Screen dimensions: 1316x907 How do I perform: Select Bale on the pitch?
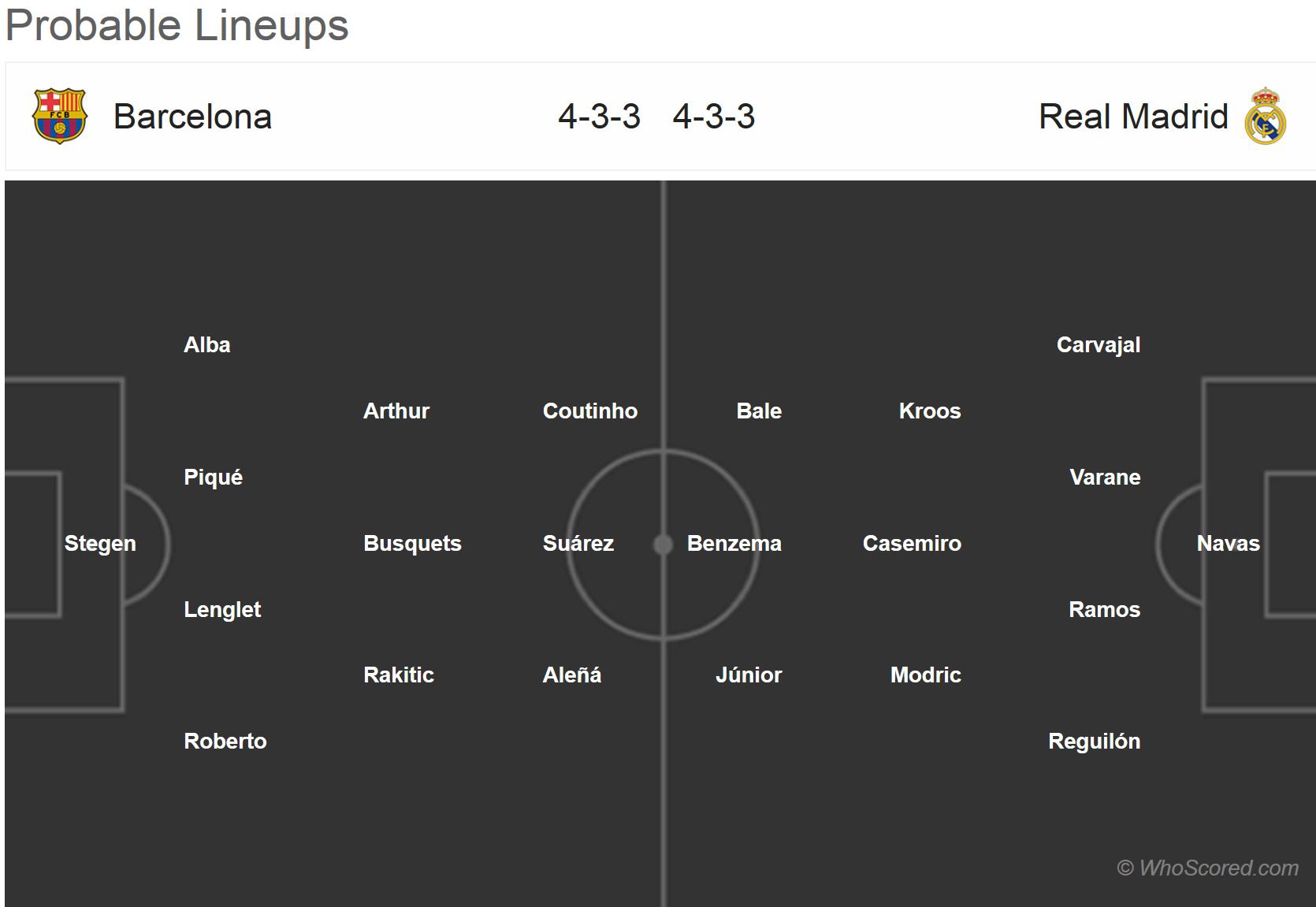[x=759, y=411]
